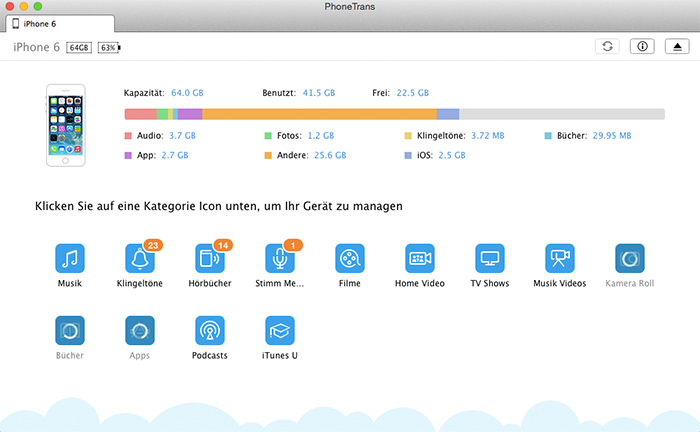Image resolution: width=700 pixels, height=432 pixels.
Task: Click the App value 2.7 GB
Action: tap(175, 155)
